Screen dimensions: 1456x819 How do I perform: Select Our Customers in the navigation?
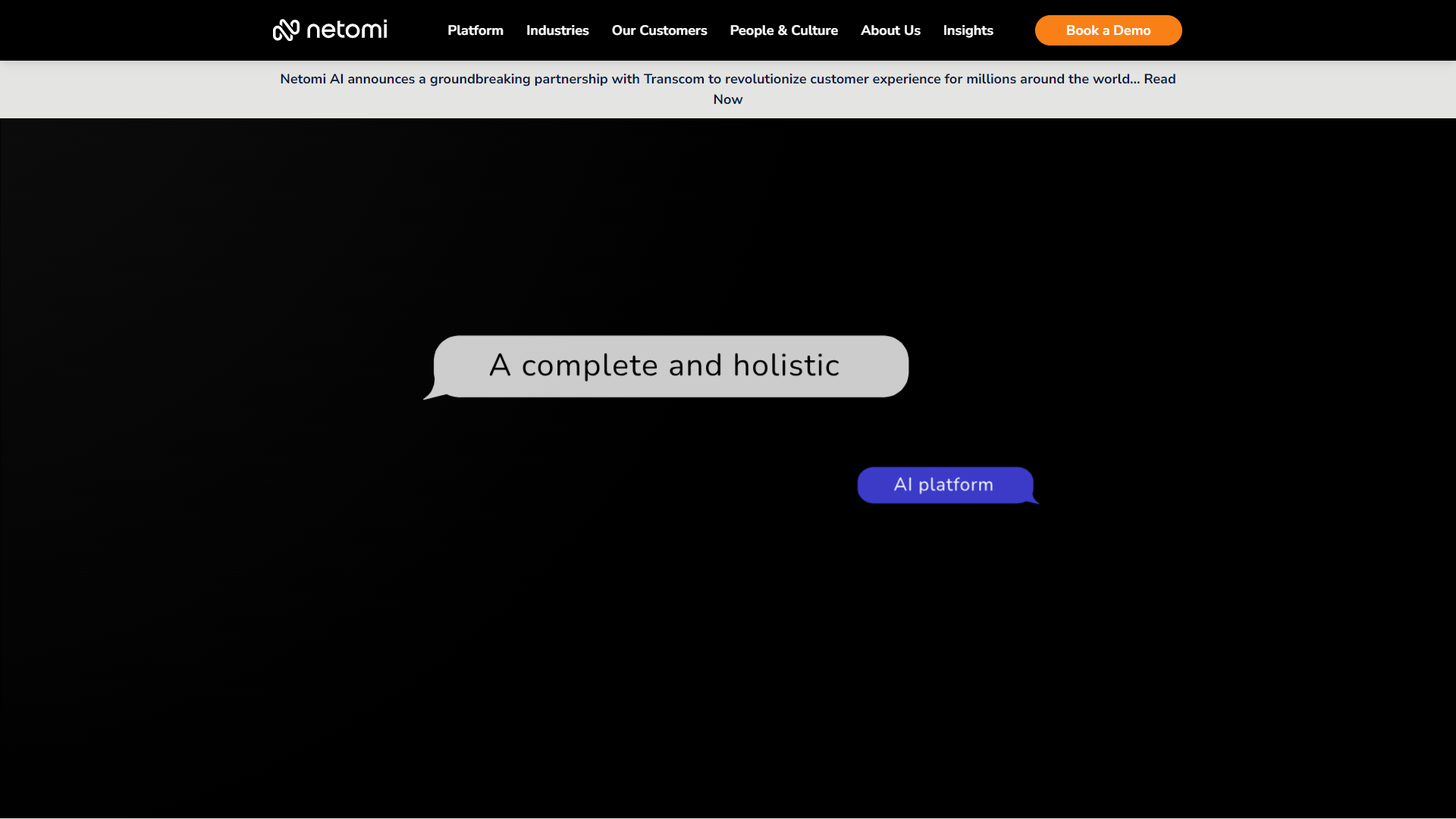click(x=659, y=30)
